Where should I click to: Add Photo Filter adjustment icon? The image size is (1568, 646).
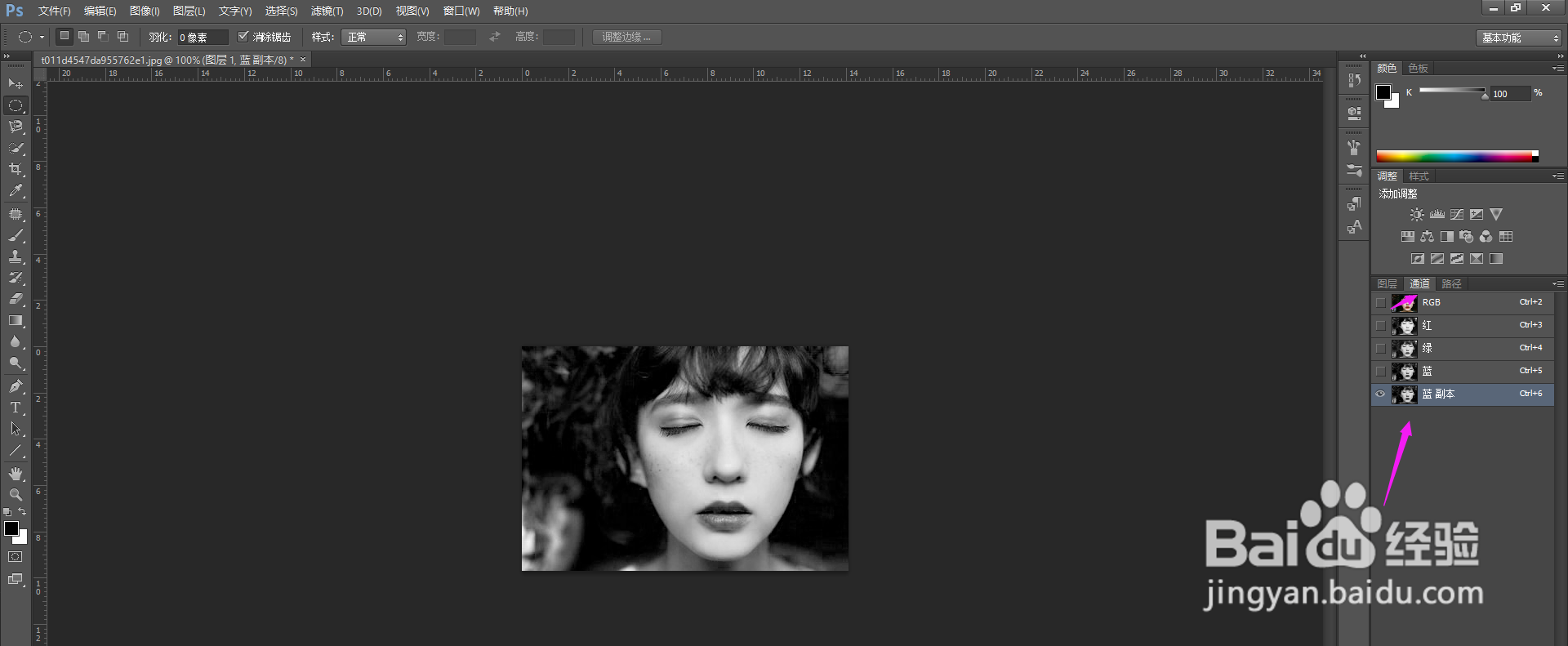point(1466,237)
